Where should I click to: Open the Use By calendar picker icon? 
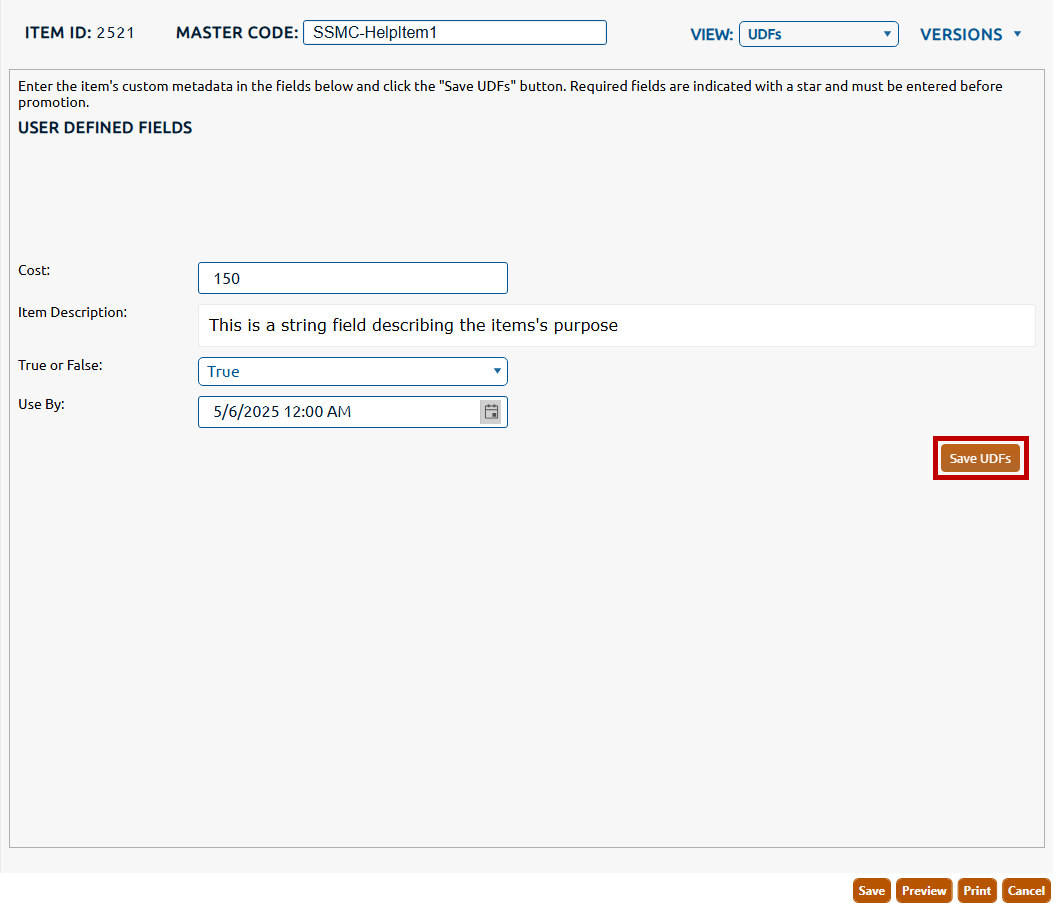pos(491,412)
